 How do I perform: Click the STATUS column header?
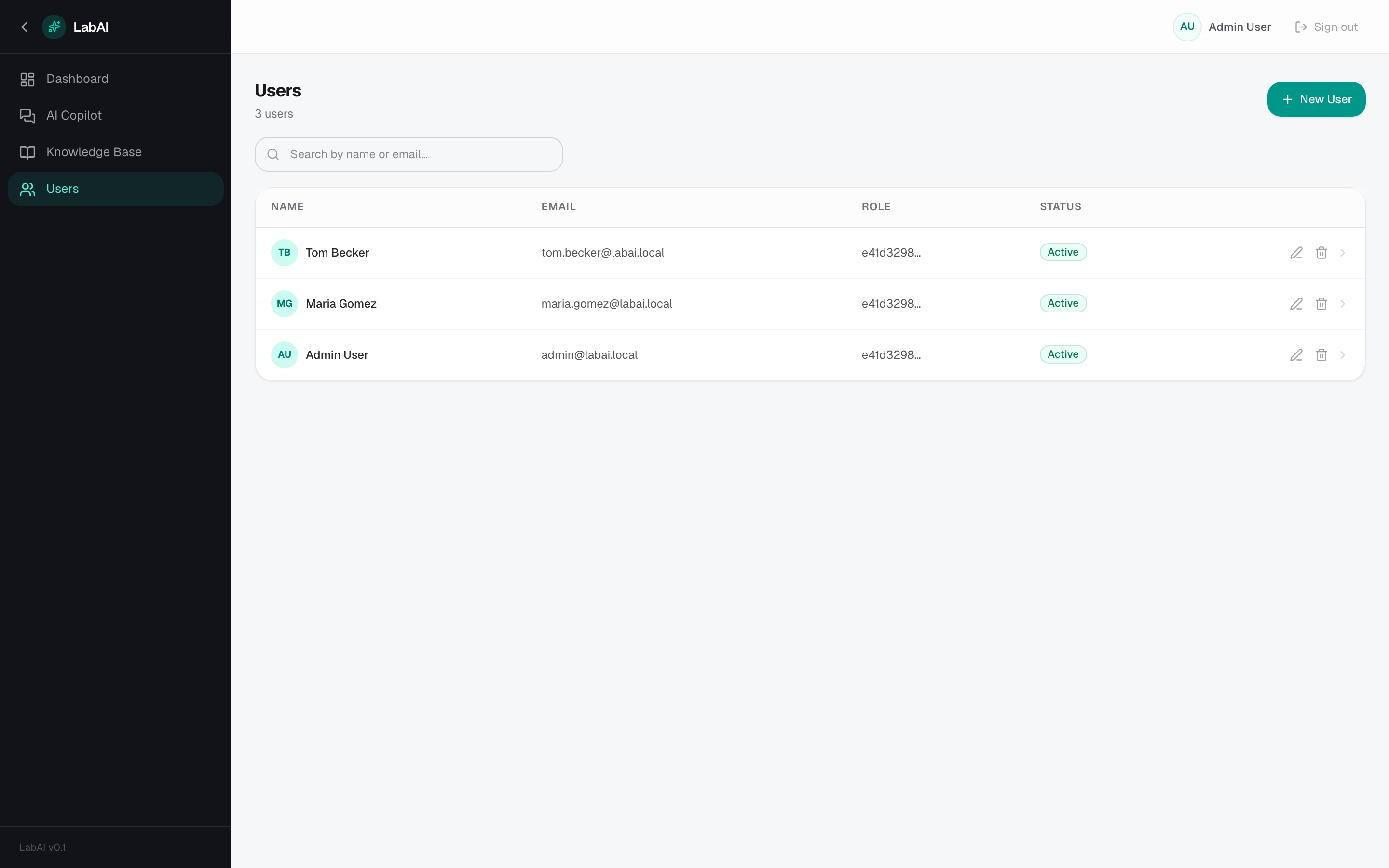(x=1060, y=207)
